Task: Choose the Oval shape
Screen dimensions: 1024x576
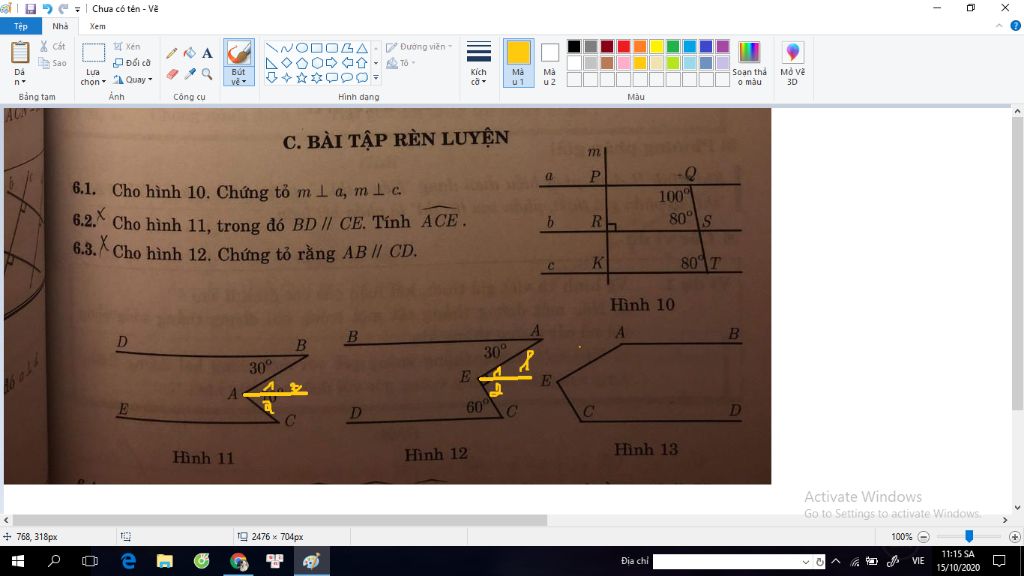Action: pyautogui.click(x=302, y=48)
